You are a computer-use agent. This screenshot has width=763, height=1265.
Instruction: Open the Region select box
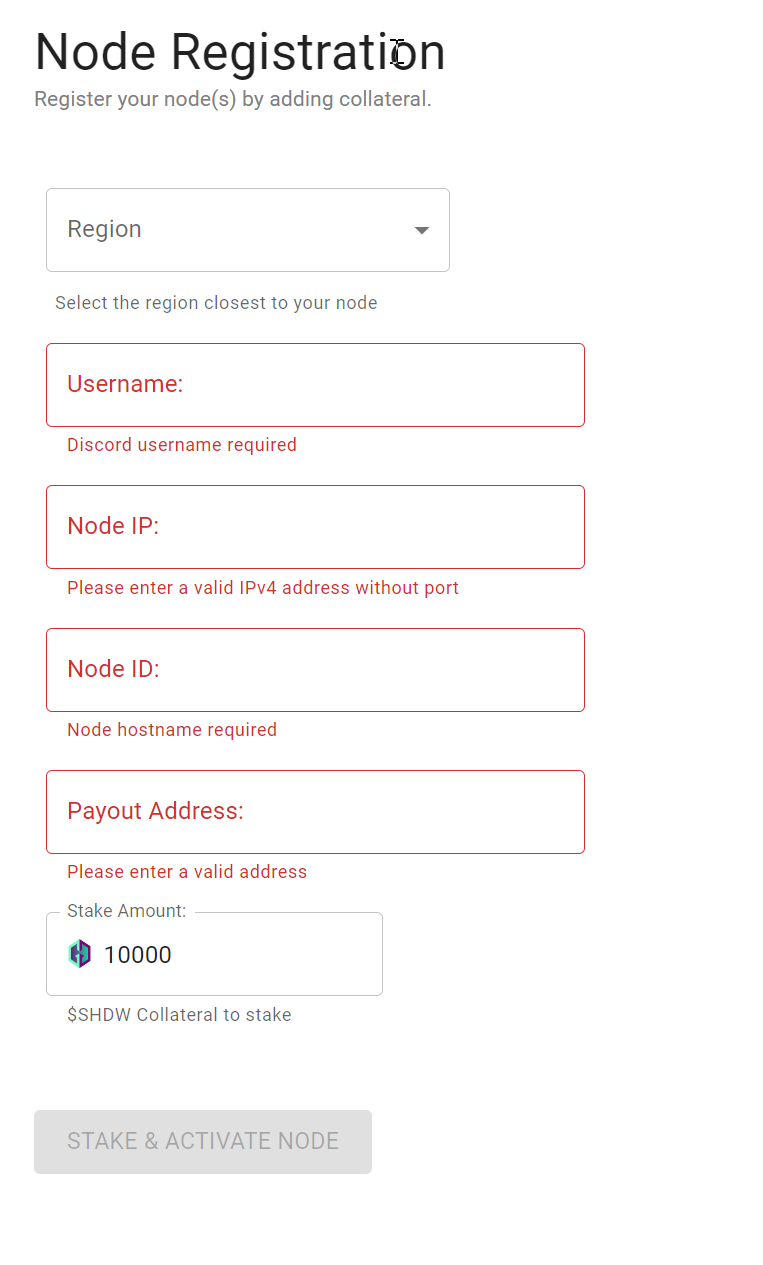click(248, 230)
